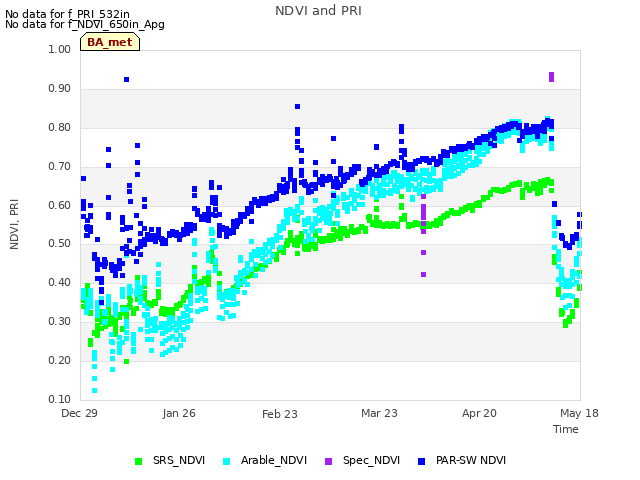Toggle the PAR-SW NDVI legend label
Viewport: 640px width, 480px height.
[x=471, y=460]
